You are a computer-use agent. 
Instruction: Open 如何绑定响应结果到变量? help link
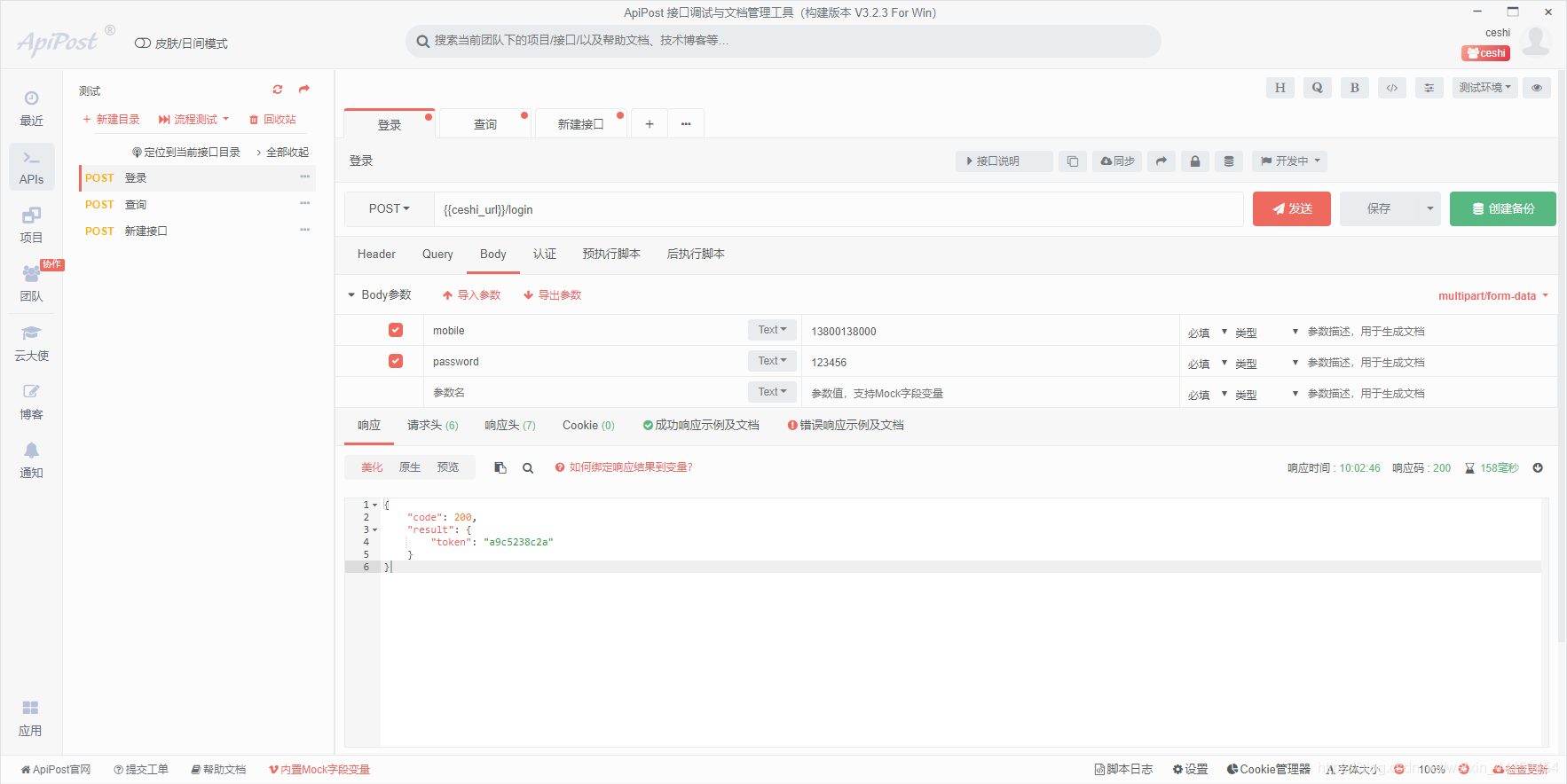click(624, 467)
